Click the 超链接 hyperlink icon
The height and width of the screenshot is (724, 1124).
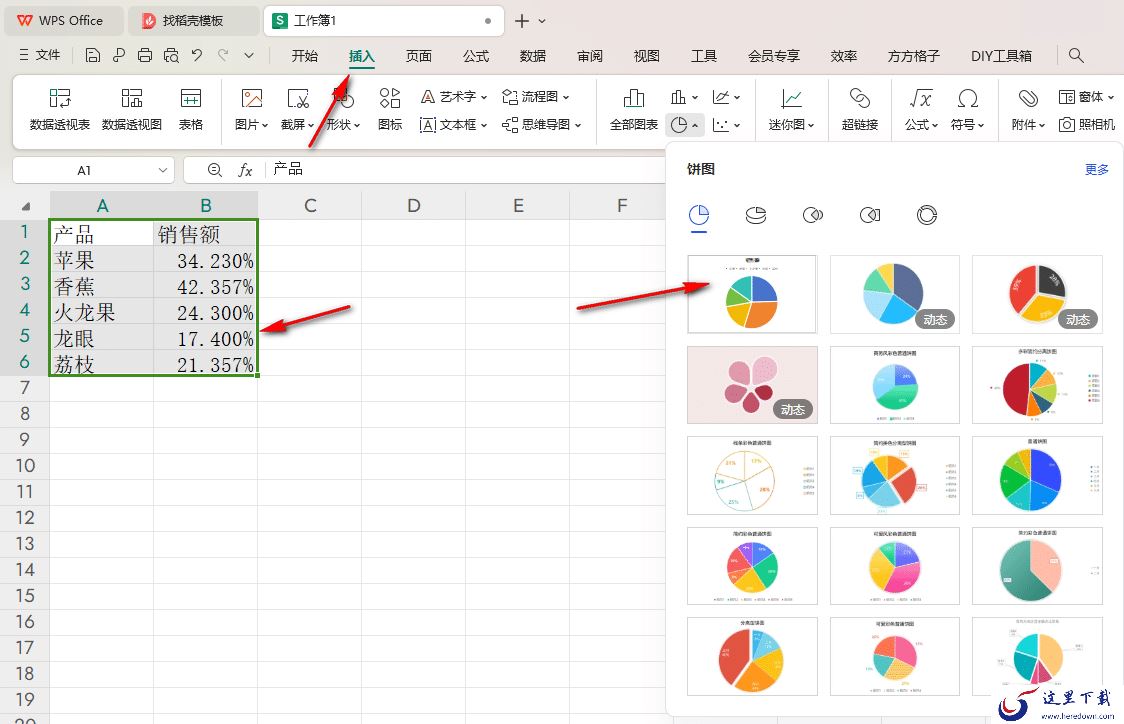coord(859,98)
